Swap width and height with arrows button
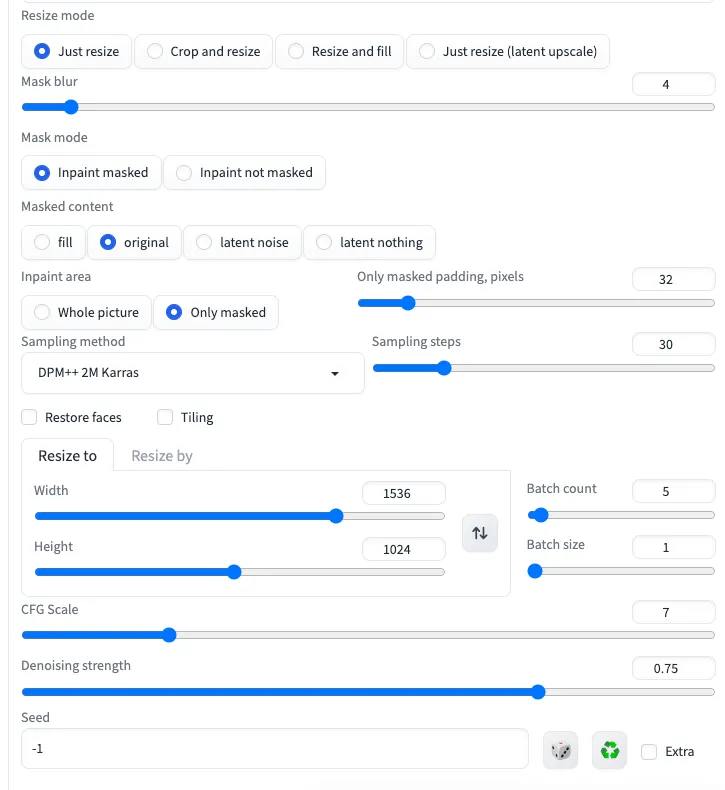 [x=480, y=533]
